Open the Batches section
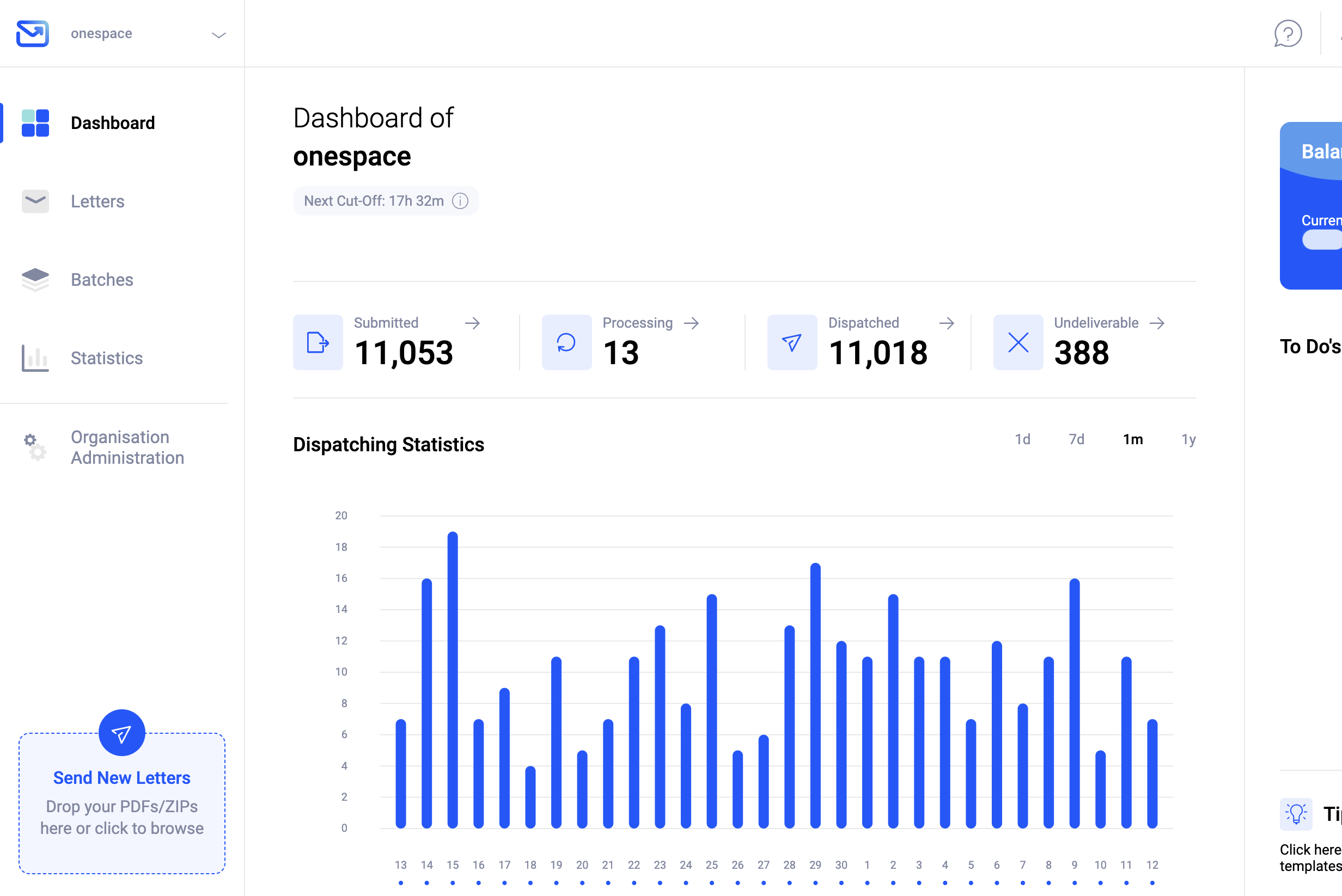 102,279
